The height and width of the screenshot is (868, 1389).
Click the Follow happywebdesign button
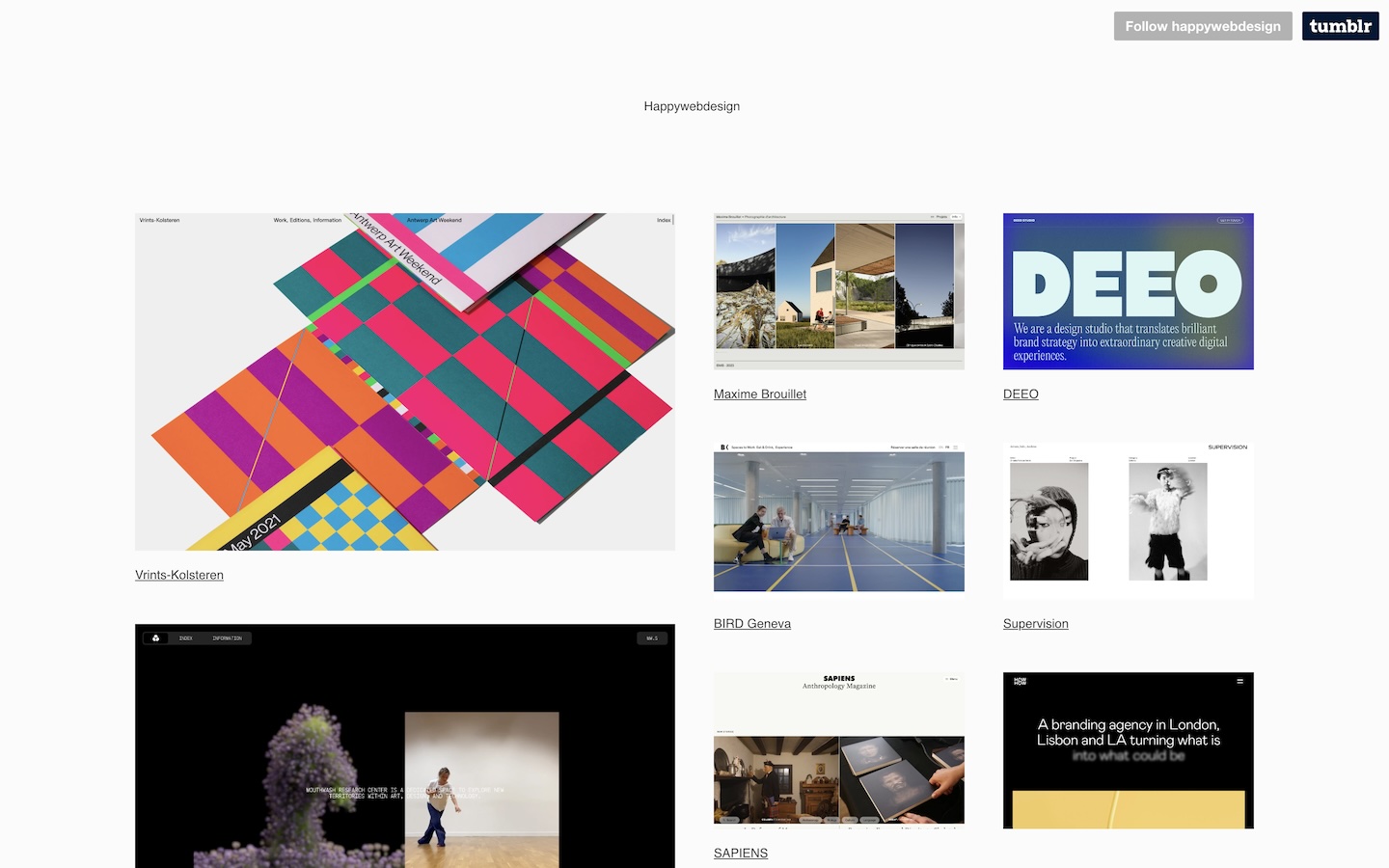pos(1203,26)
